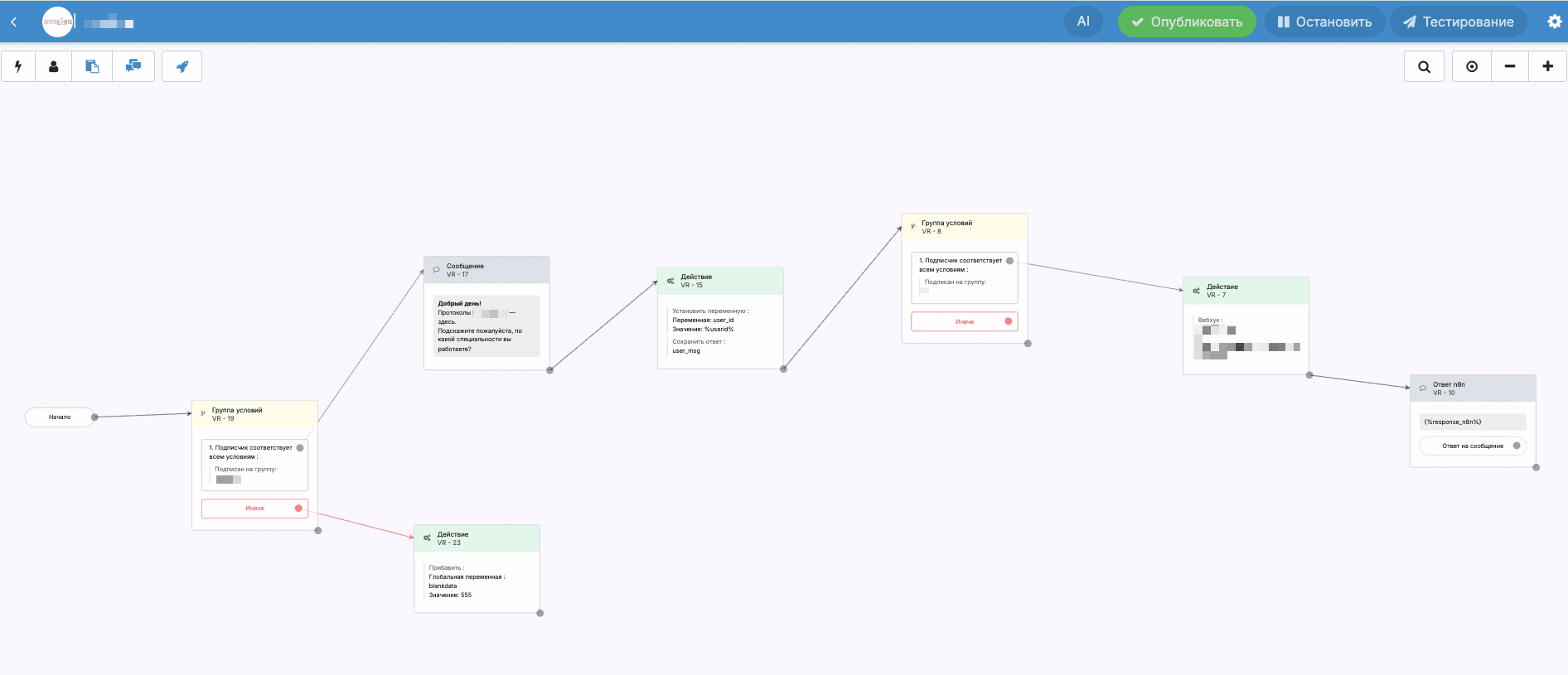This screenshot has width=1568, height=675.
Task: Select the Начало start node
Action: [60, 417]
